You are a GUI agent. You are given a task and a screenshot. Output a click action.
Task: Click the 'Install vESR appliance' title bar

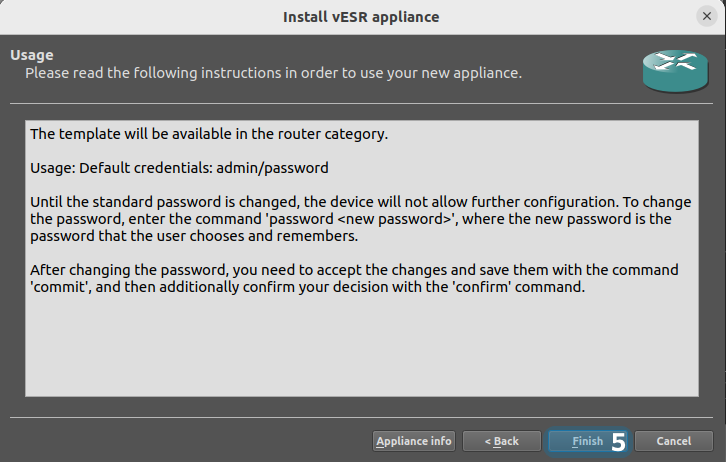(x=360, y=17)
